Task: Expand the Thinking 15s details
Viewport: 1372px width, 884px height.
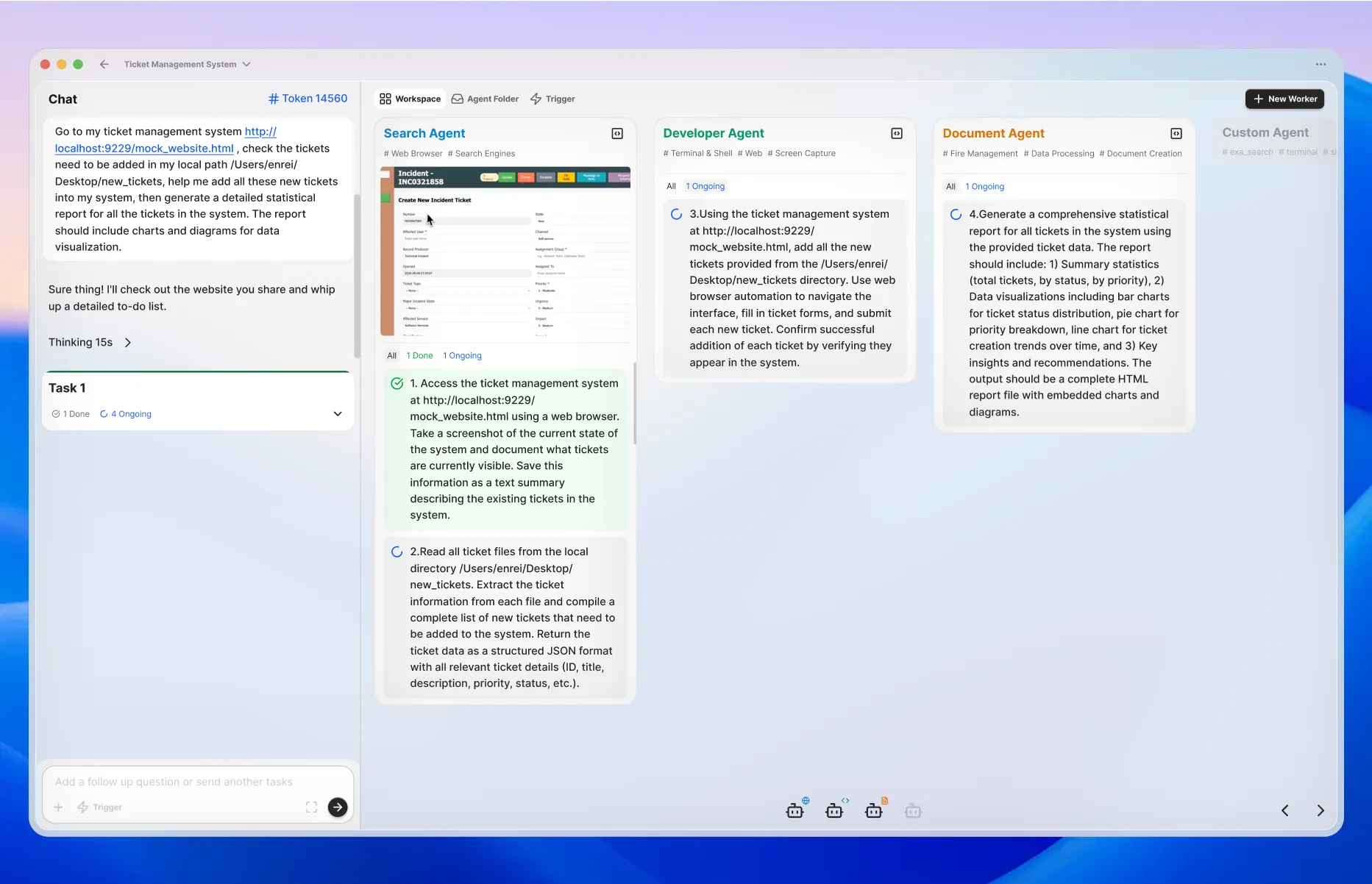Action: pyautogui.click(x=127, y=342)
